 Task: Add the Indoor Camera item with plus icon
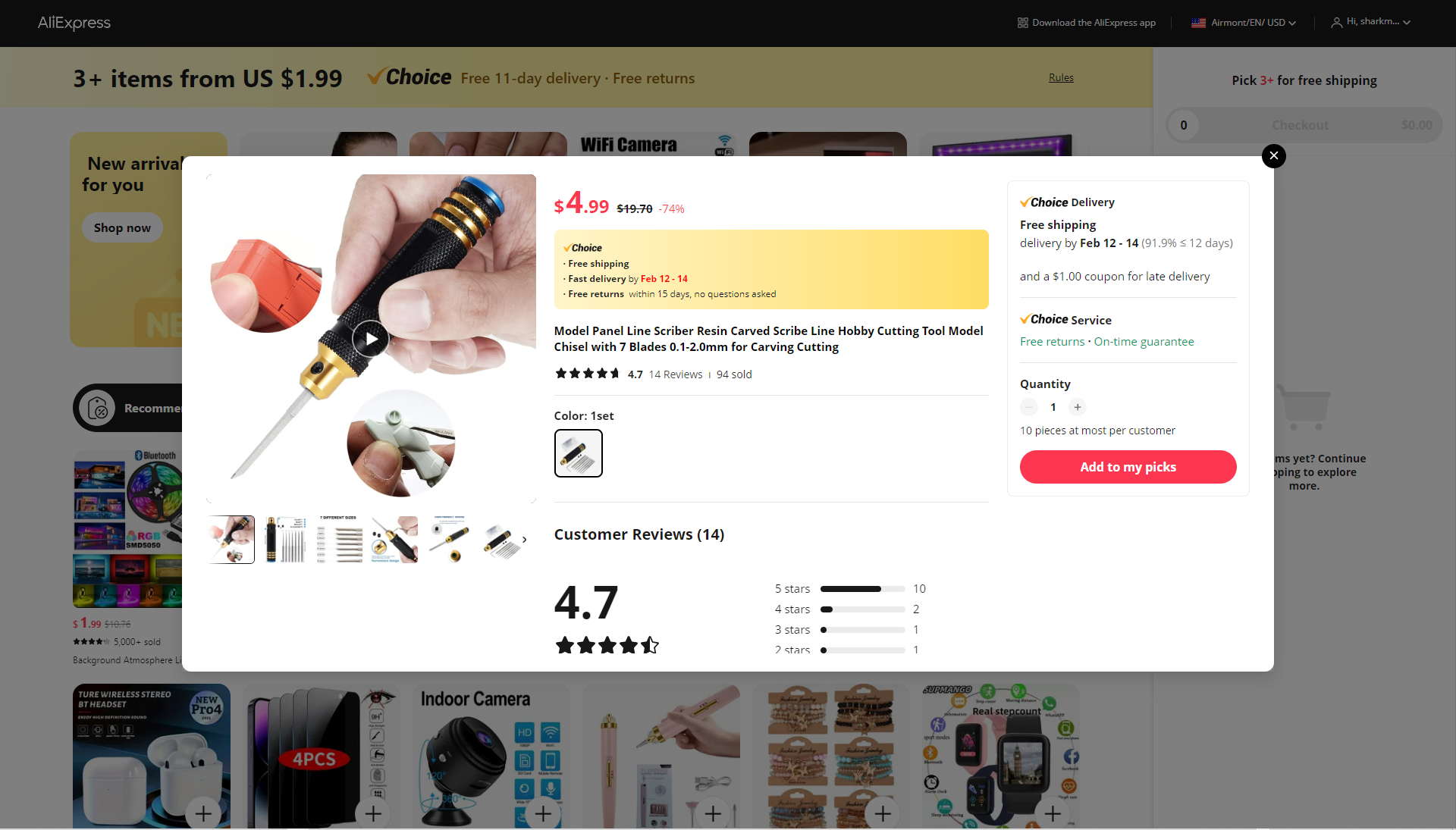[543, 813]
